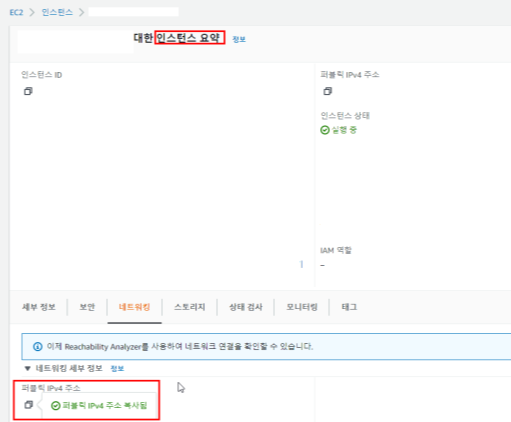
Task: Click 퍼블릭 IPv4 주소 label in summary
Action: tap(350, 75)
